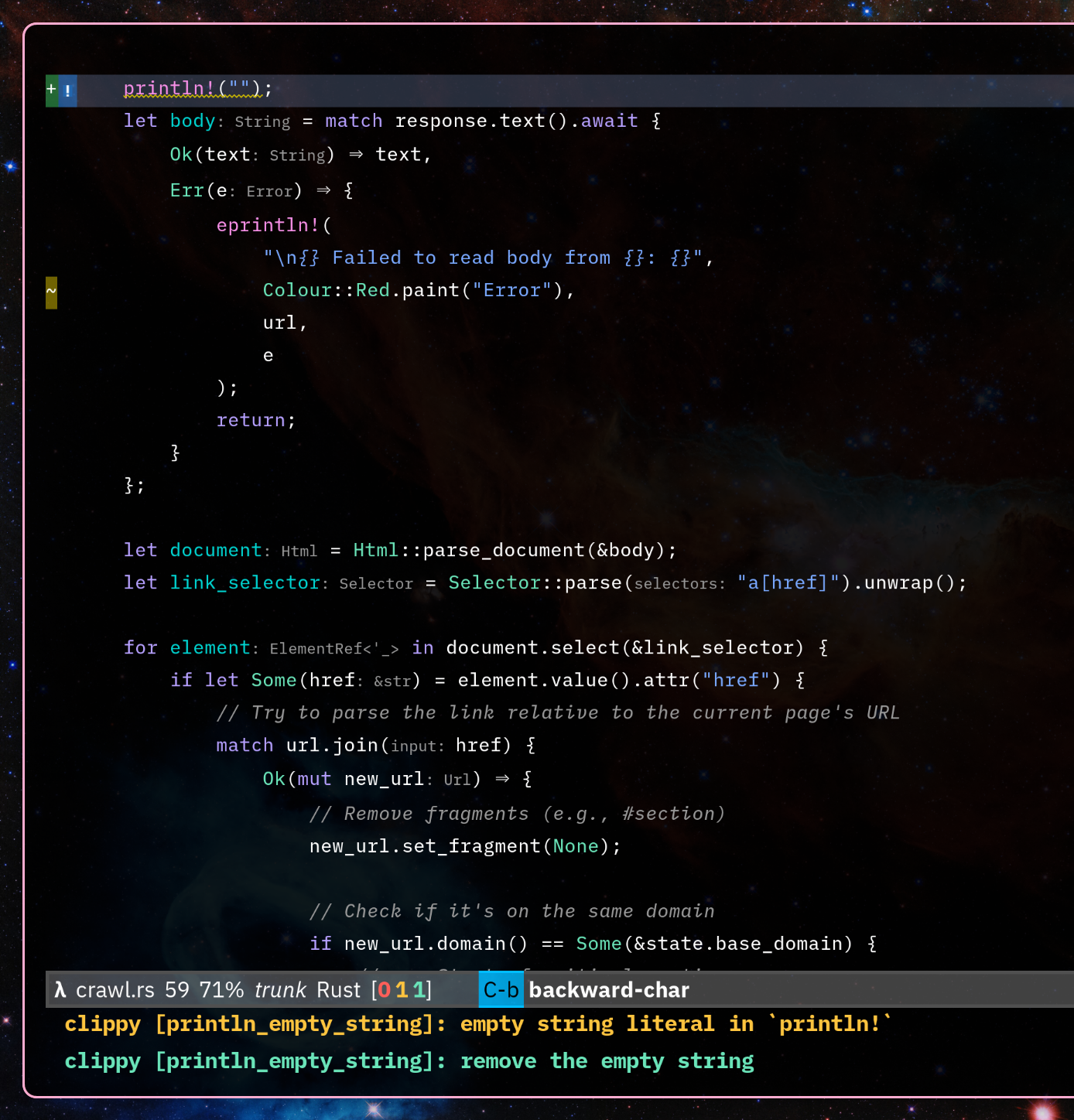Click 'url.join' in the match expression
This screenshot has height=1120, width=1074.
pos(333,745)
